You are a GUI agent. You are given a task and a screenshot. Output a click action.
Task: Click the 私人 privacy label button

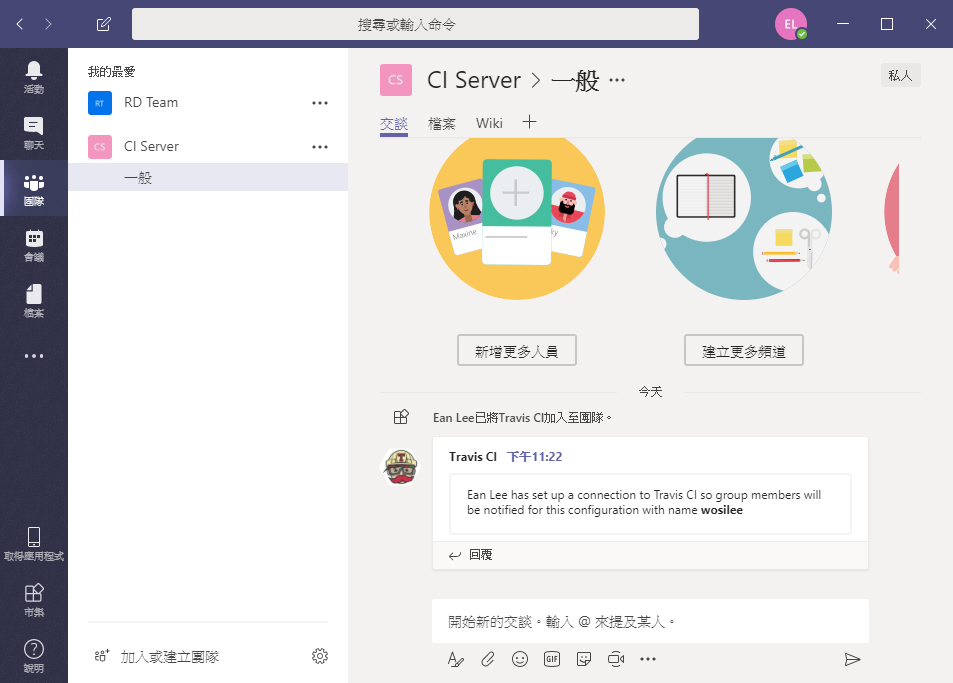click(x=901, y=75)
